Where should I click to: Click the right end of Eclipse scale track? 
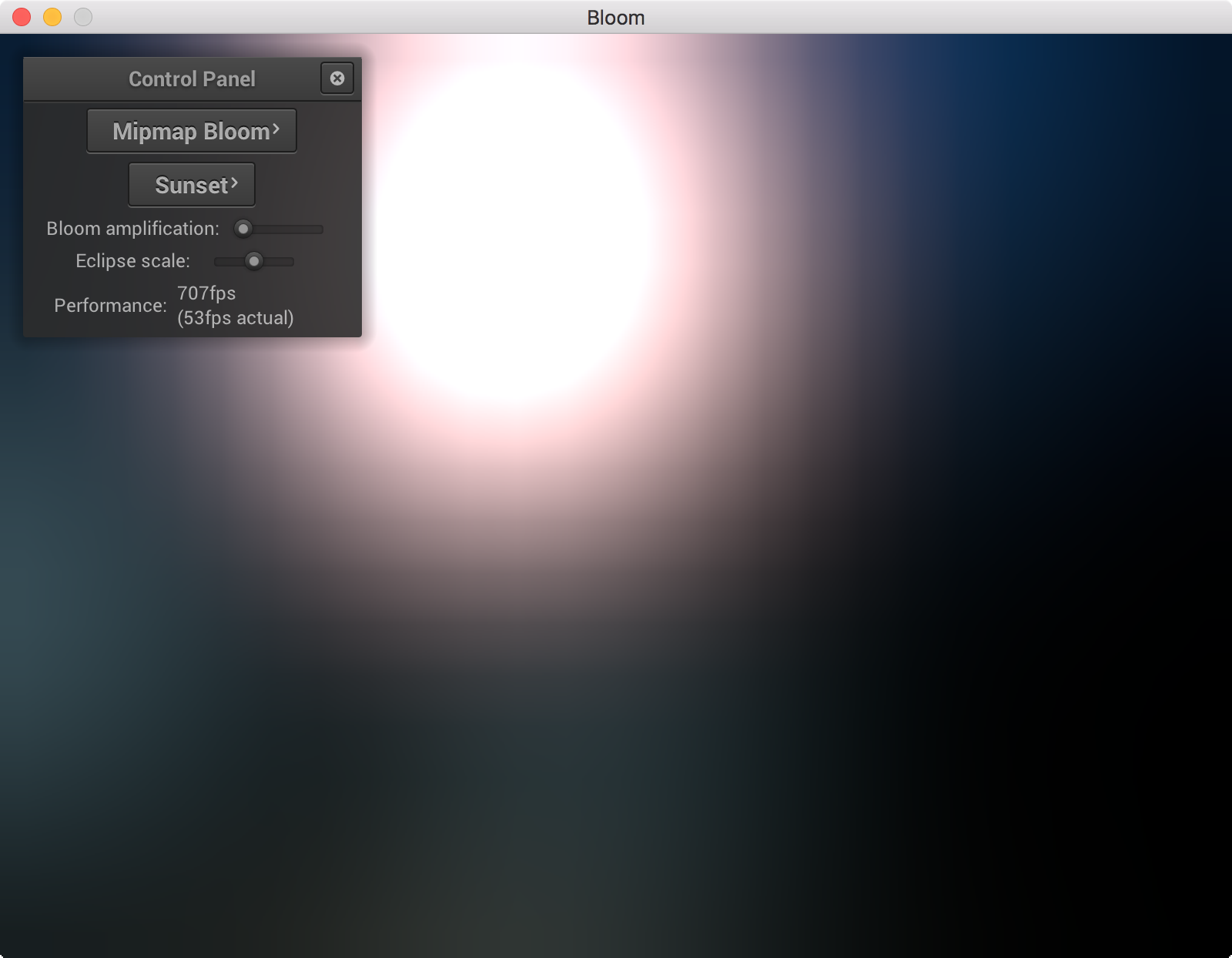pos(290,261)
